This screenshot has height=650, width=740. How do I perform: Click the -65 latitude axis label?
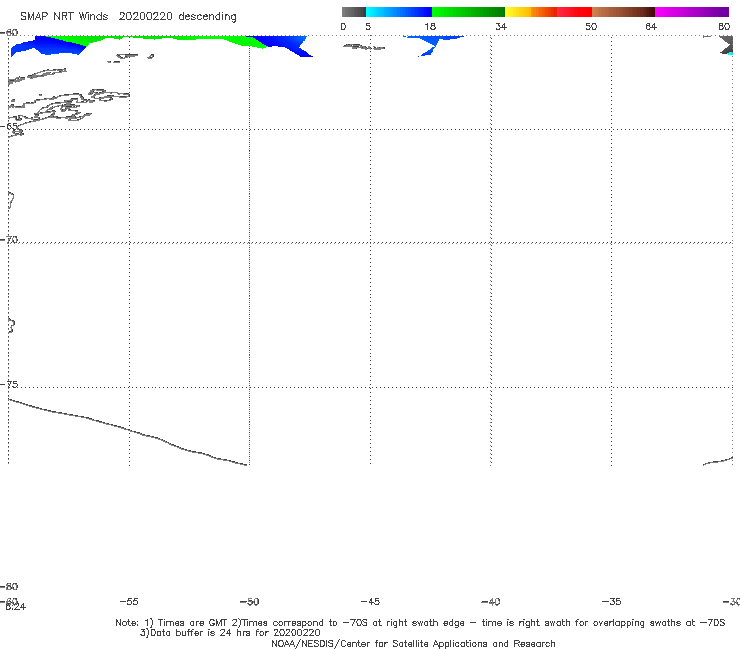tap(9, 126)
